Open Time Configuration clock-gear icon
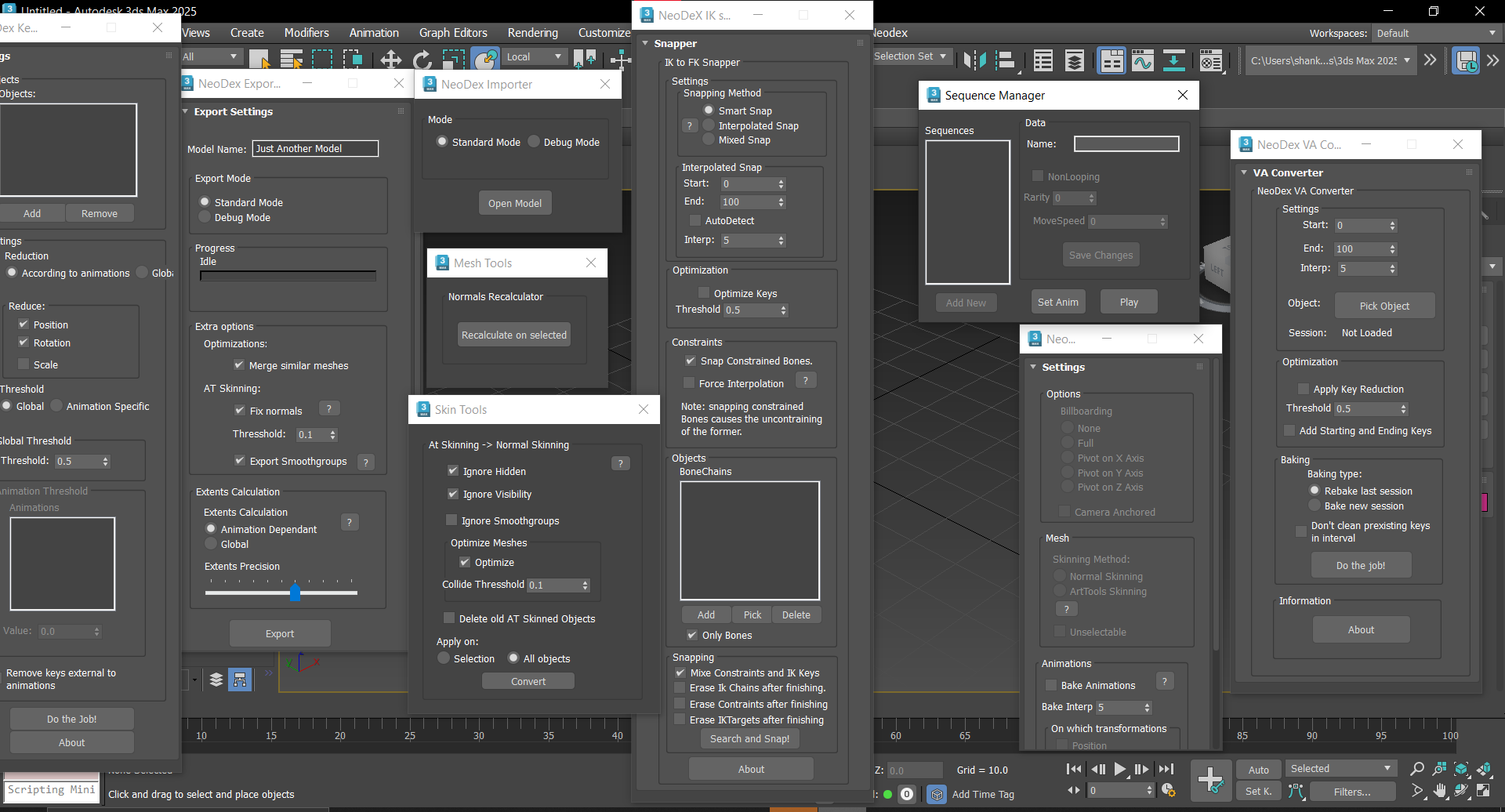The height and width of the screenshot is (812, 1505). [x=1168, y=790]
